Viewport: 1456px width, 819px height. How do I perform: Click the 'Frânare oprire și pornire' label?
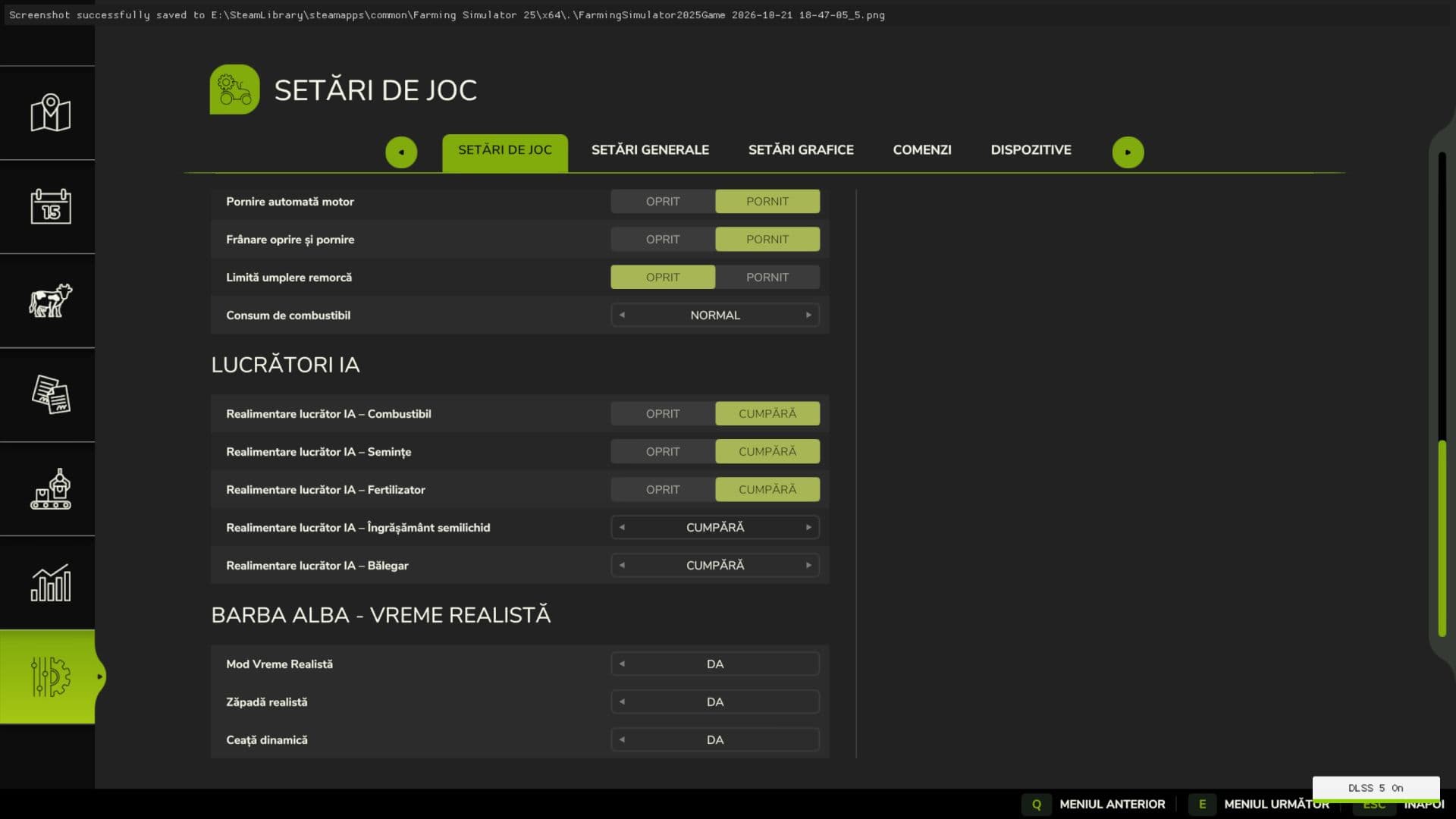290,240
